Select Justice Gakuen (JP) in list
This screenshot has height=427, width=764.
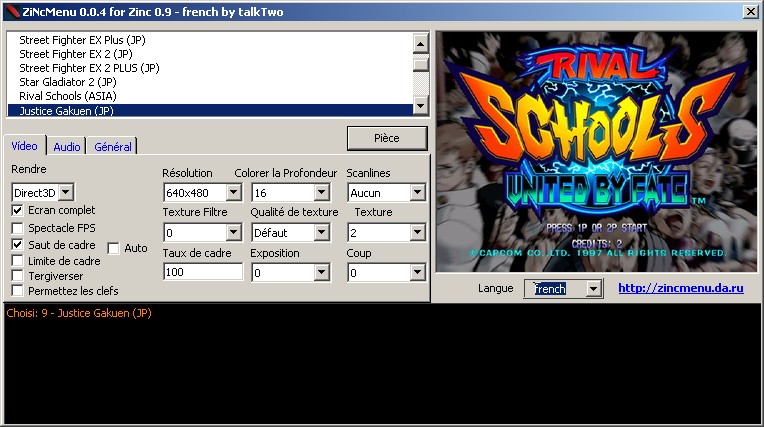pos(210,111)
